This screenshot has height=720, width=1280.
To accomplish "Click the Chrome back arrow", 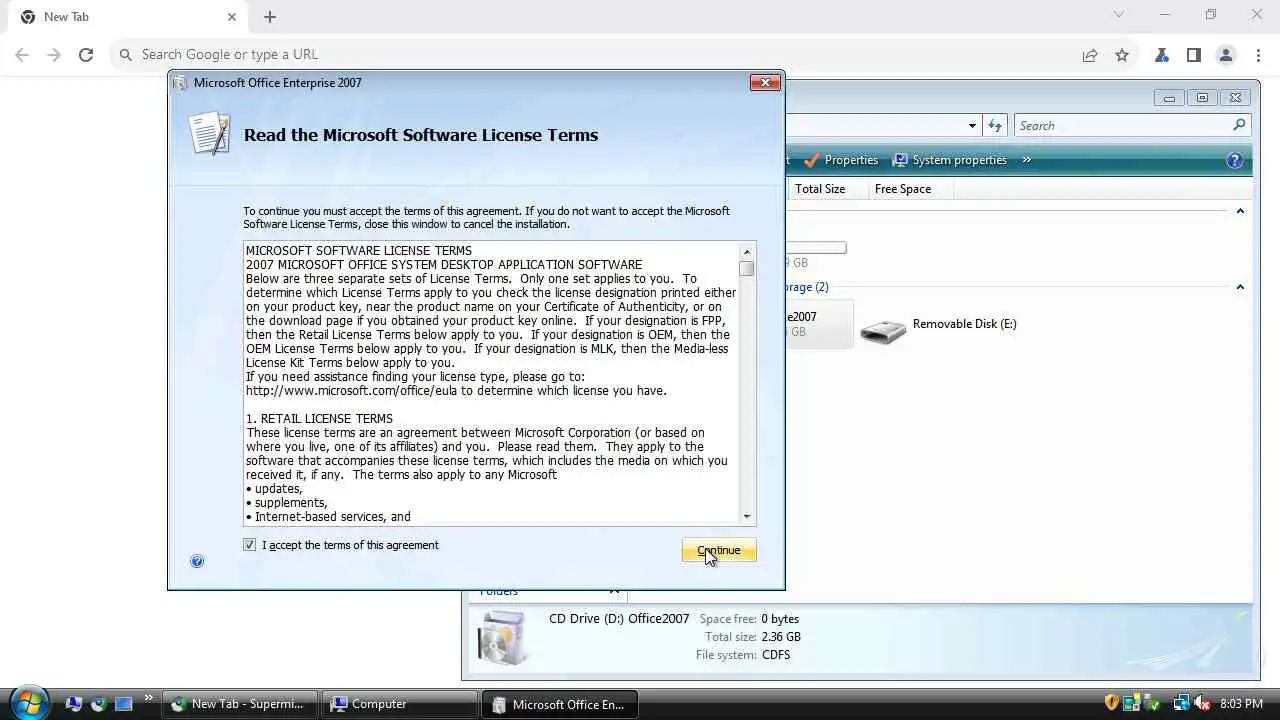I will tap(22, 55).
